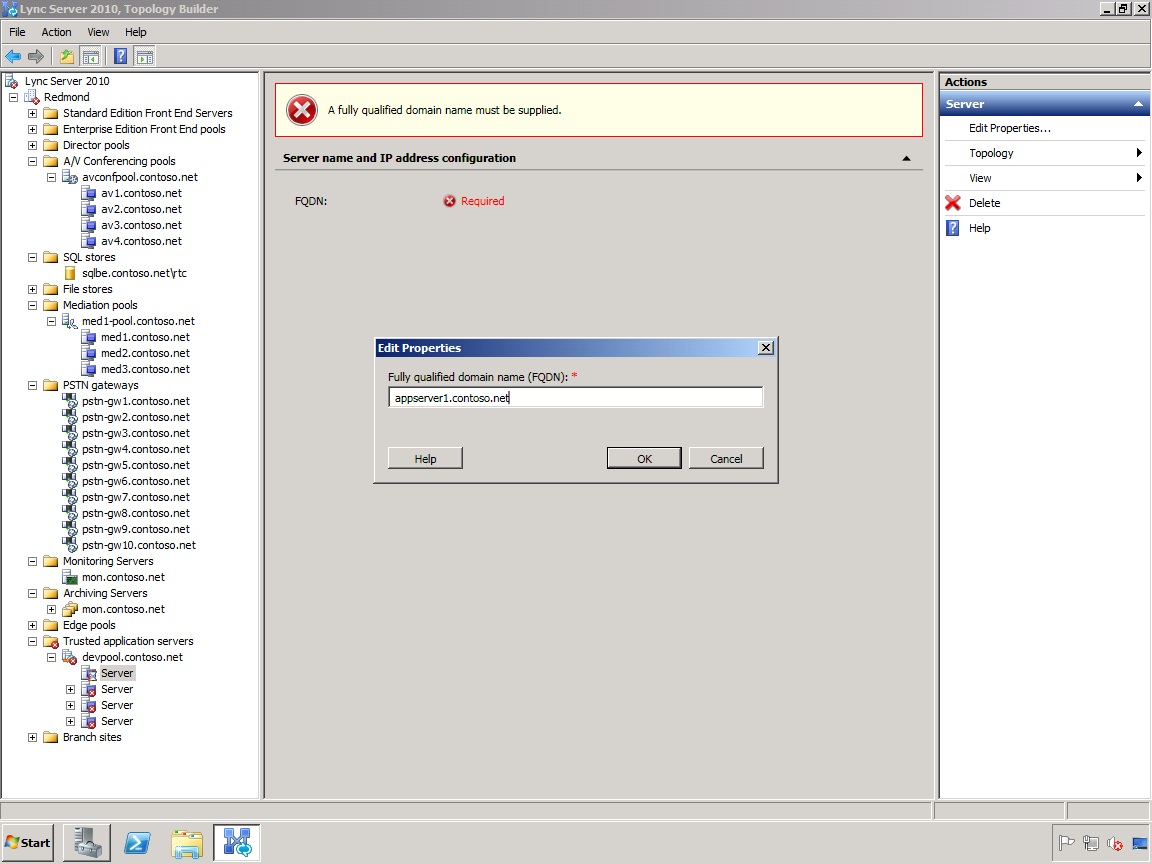Open Server Manager from the taskbar
This screenshot has height=864, width=1152.
tap(87, 842)
